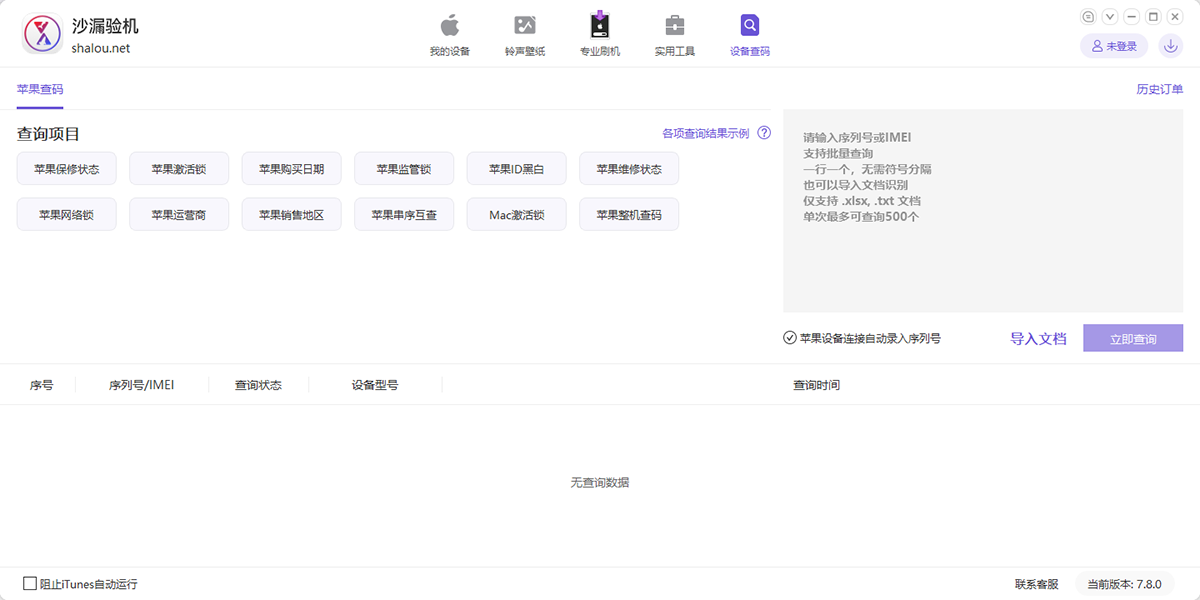
Task: Open 历史订单 order history
Action: 1159,89
